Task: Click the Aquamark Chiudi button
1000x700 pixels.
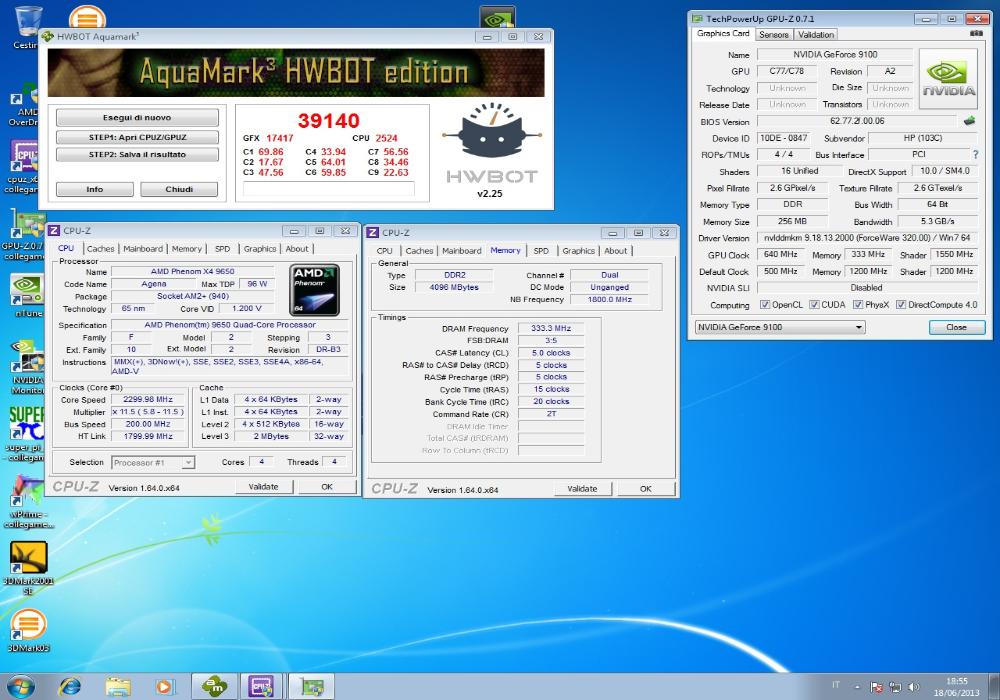Action: click(179, 189)
